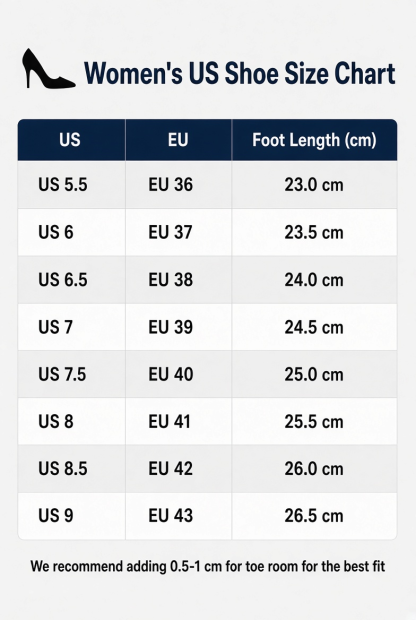The image size is (416, 620).
Task: Click the 24.0 cm foot length value
Action: 314,280
